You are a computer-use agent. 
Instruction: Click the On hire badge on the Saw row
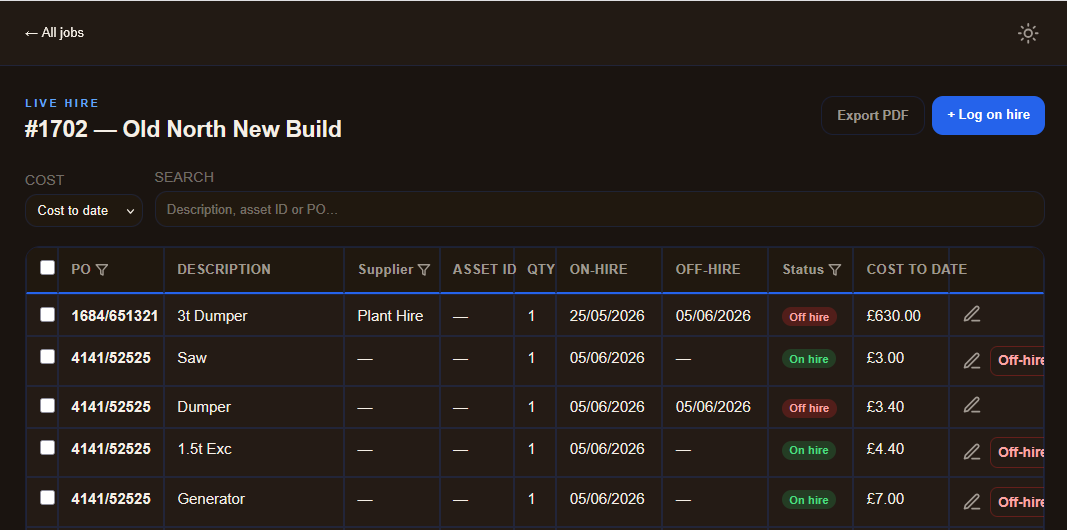[809, 359]
